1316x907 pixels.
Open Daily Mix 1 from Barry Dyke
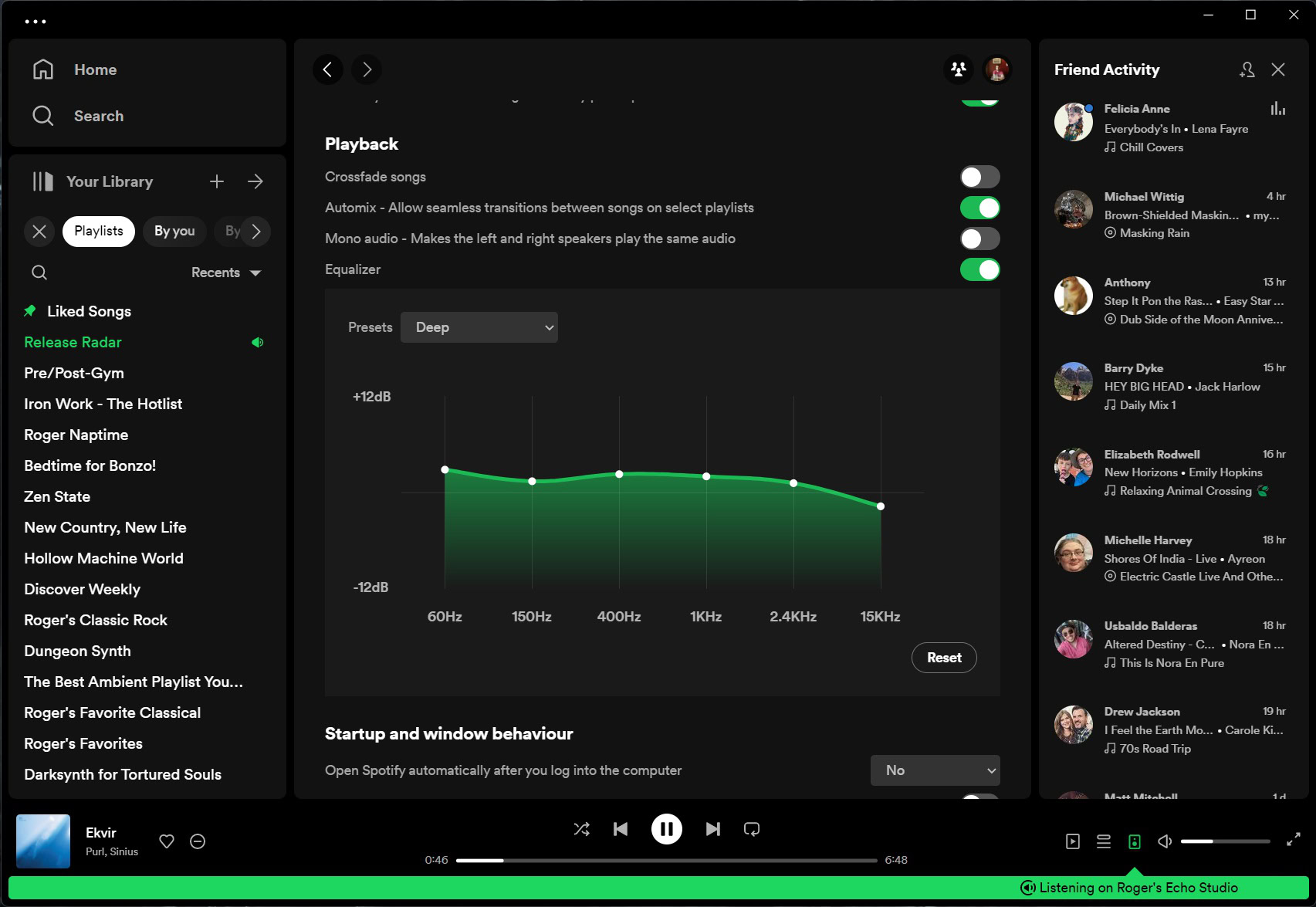point(1148,405)
